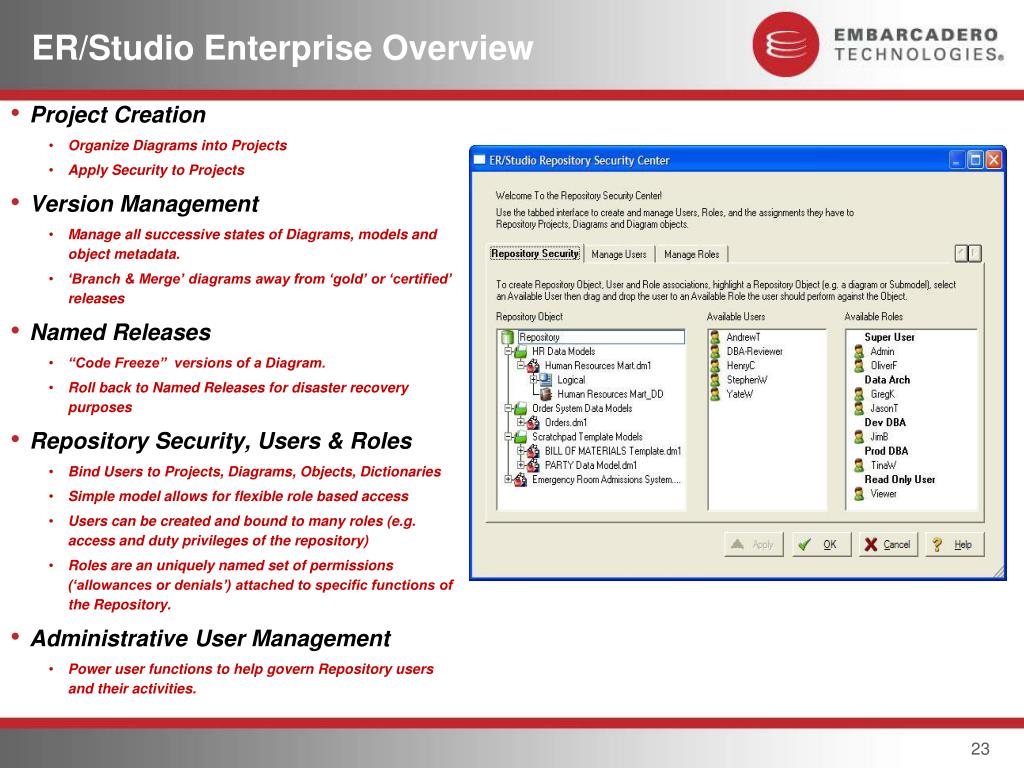
Task: Click the diagram icon for PARTY Data Model.dm1
Action: [x=534, y=466]
